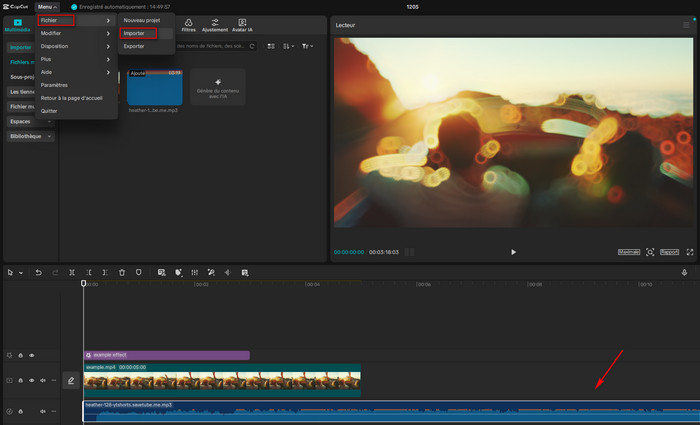This screenshot has width=700, height=425.
Task: Open the Avatar IA panel
Action: (x=242, y=26)
